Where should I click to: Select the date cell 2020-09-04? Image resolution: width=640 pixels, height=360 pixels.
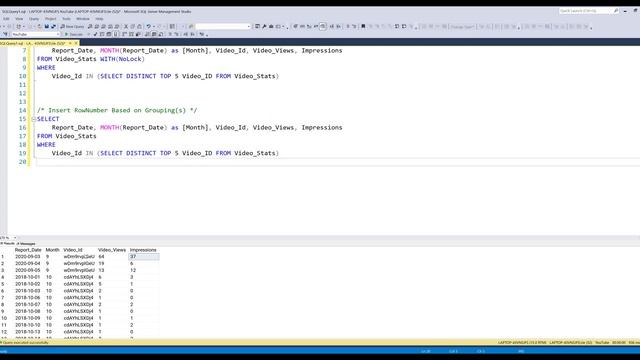[28, 264]
